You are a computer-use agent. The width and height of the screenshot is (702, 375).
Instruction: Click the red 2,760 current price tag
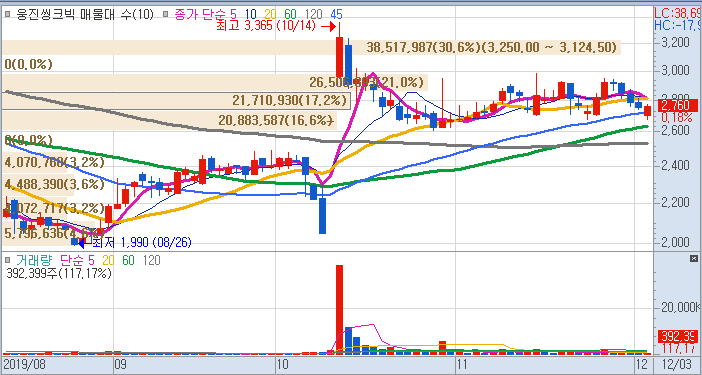[678, 106]
